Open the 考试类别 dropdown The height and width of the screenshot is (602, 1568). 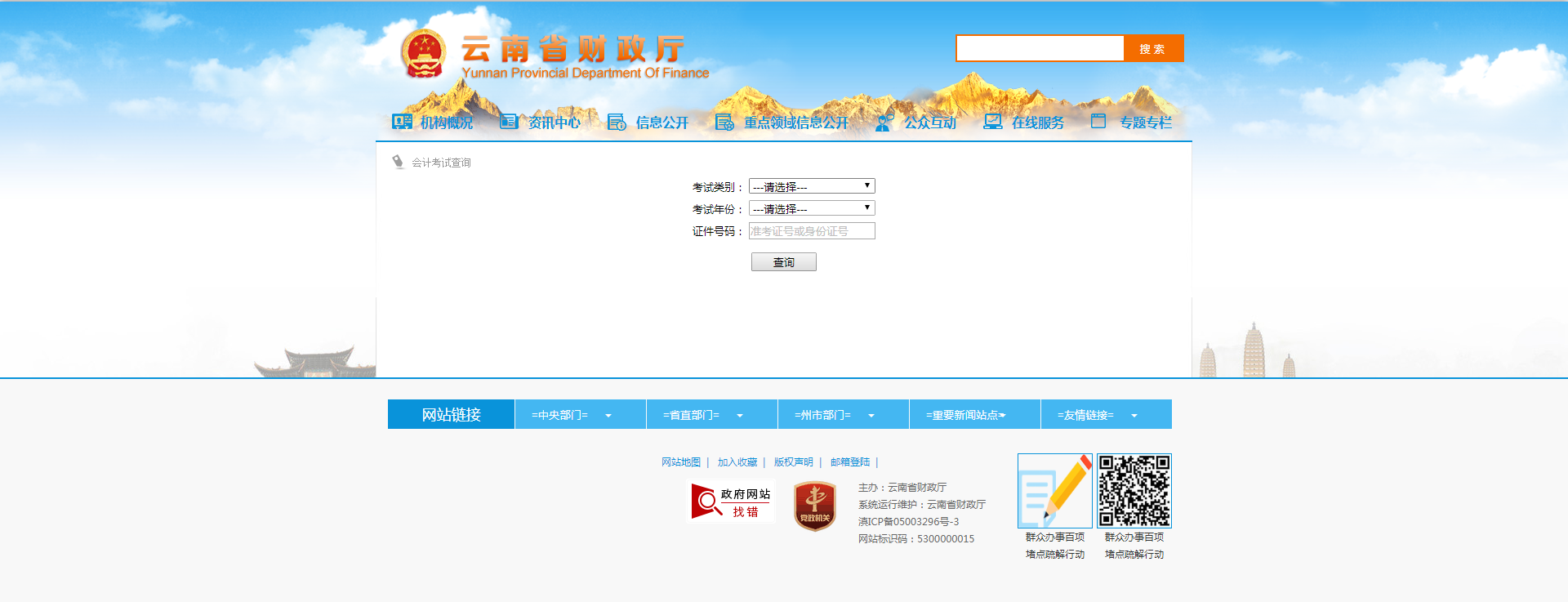tap(812, 186)
